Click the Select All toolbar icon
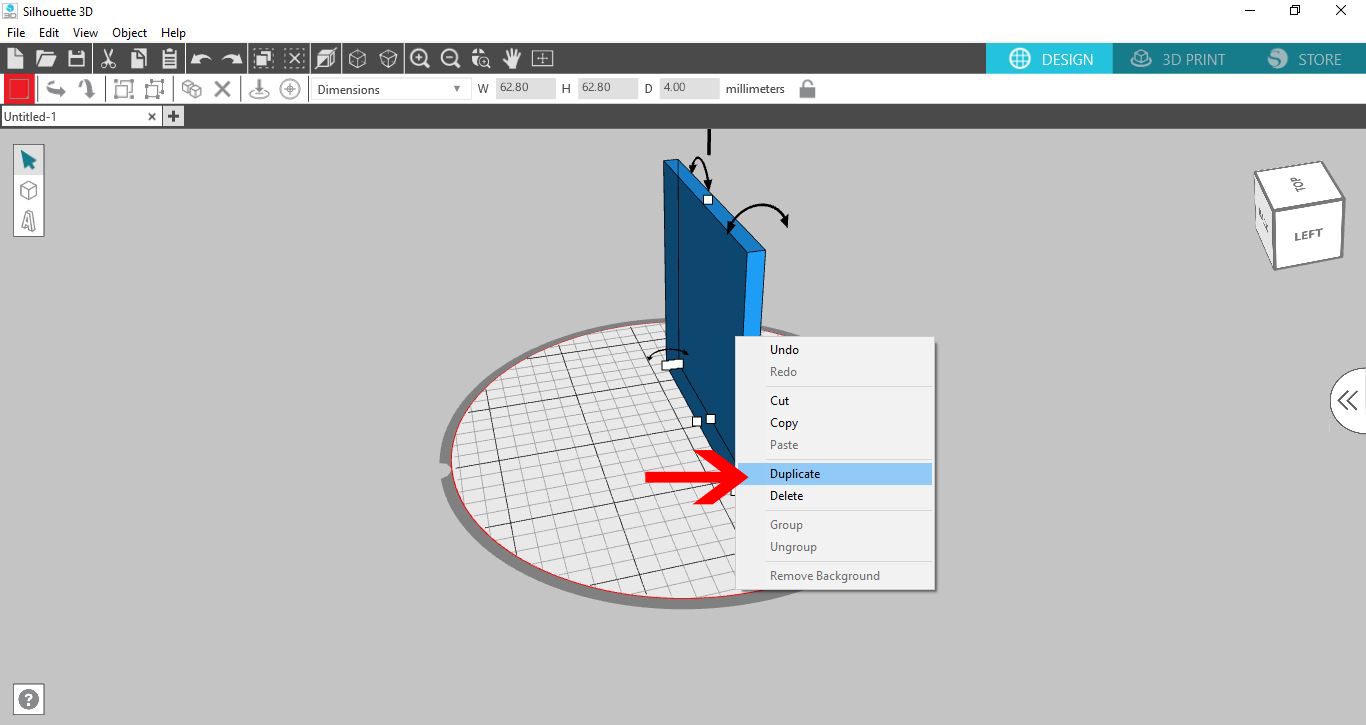Image resolution: width=1366 pixels, height=725 pixels. click(264, 58)
